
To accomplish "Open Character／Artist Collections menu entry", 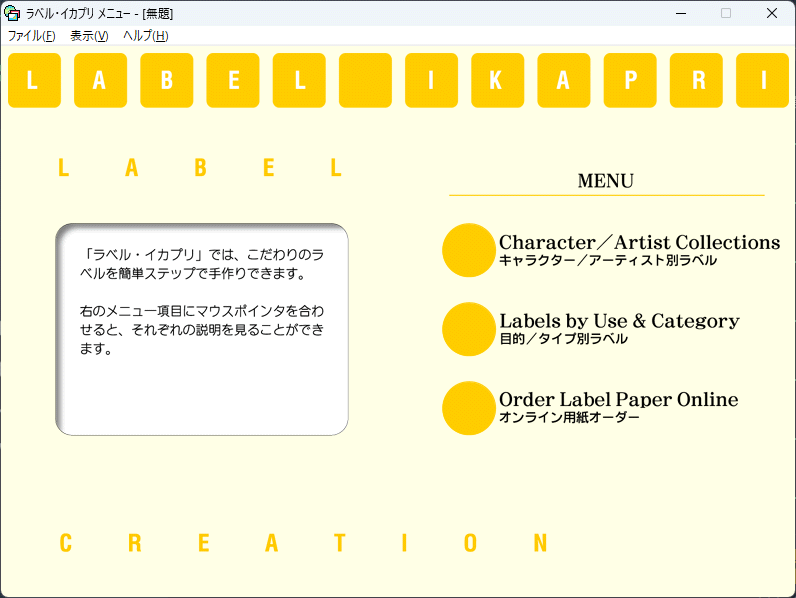I will tap(639, 242).
